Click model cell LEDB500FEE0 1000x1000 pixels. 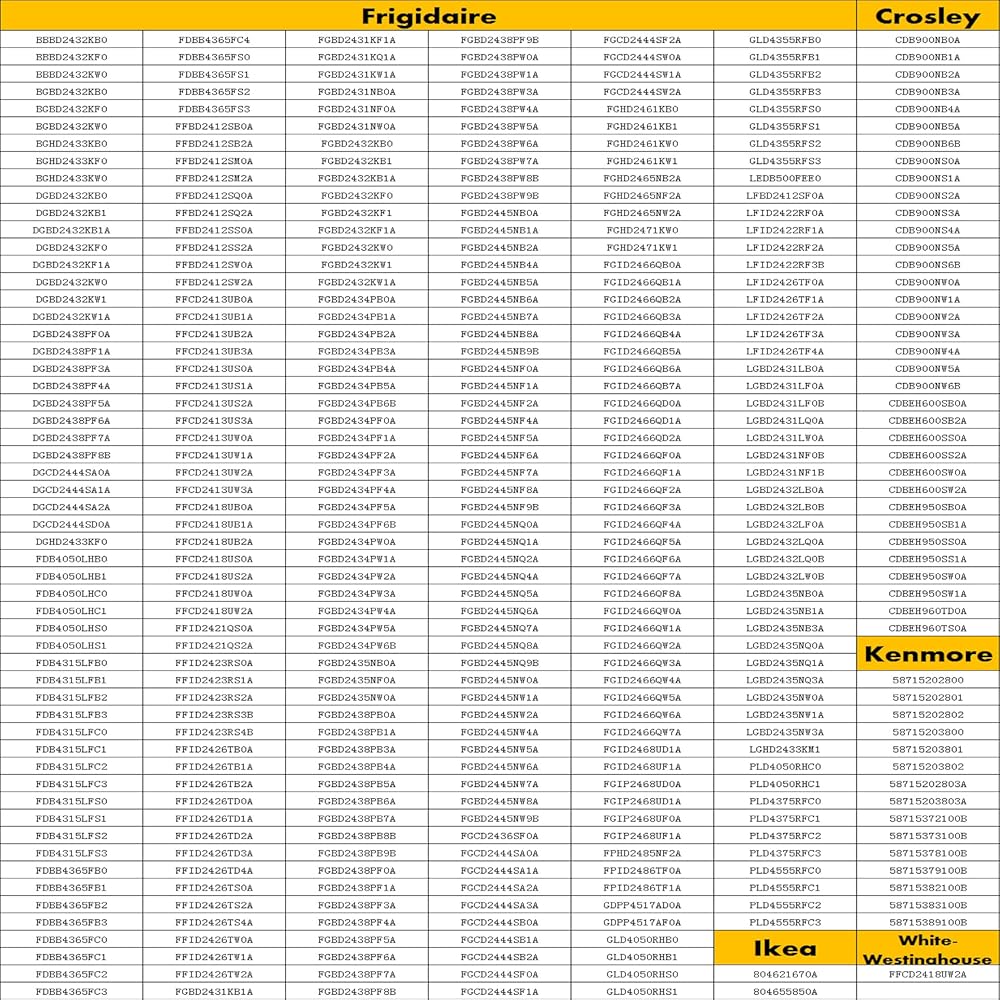point(785,178)
